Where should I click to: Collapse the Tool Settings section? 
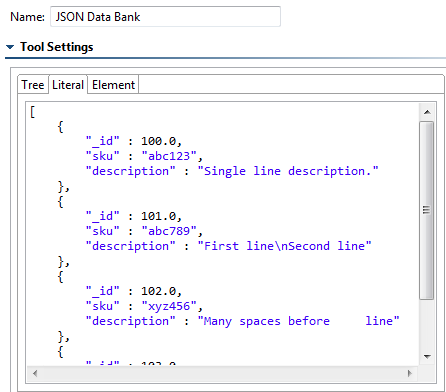click(x=10, y=47)
